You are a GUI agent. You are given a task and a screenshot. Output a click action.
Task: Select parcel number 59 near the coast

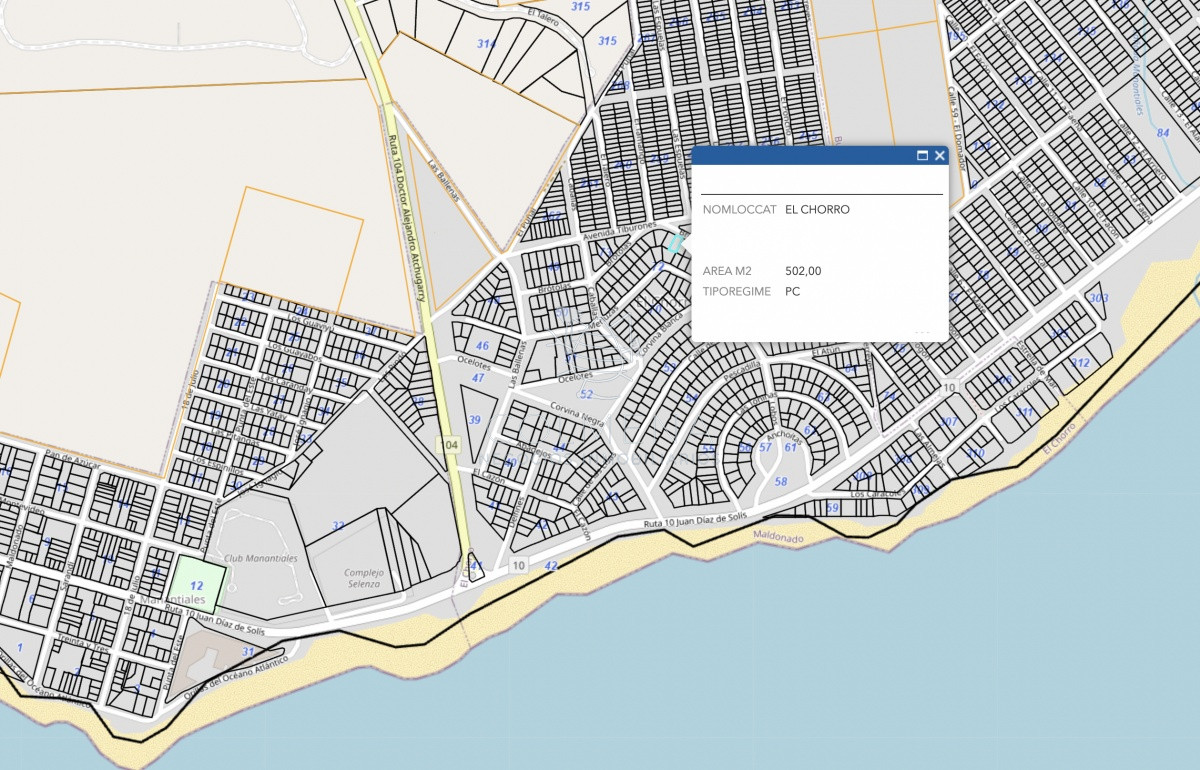pos(832,508)
